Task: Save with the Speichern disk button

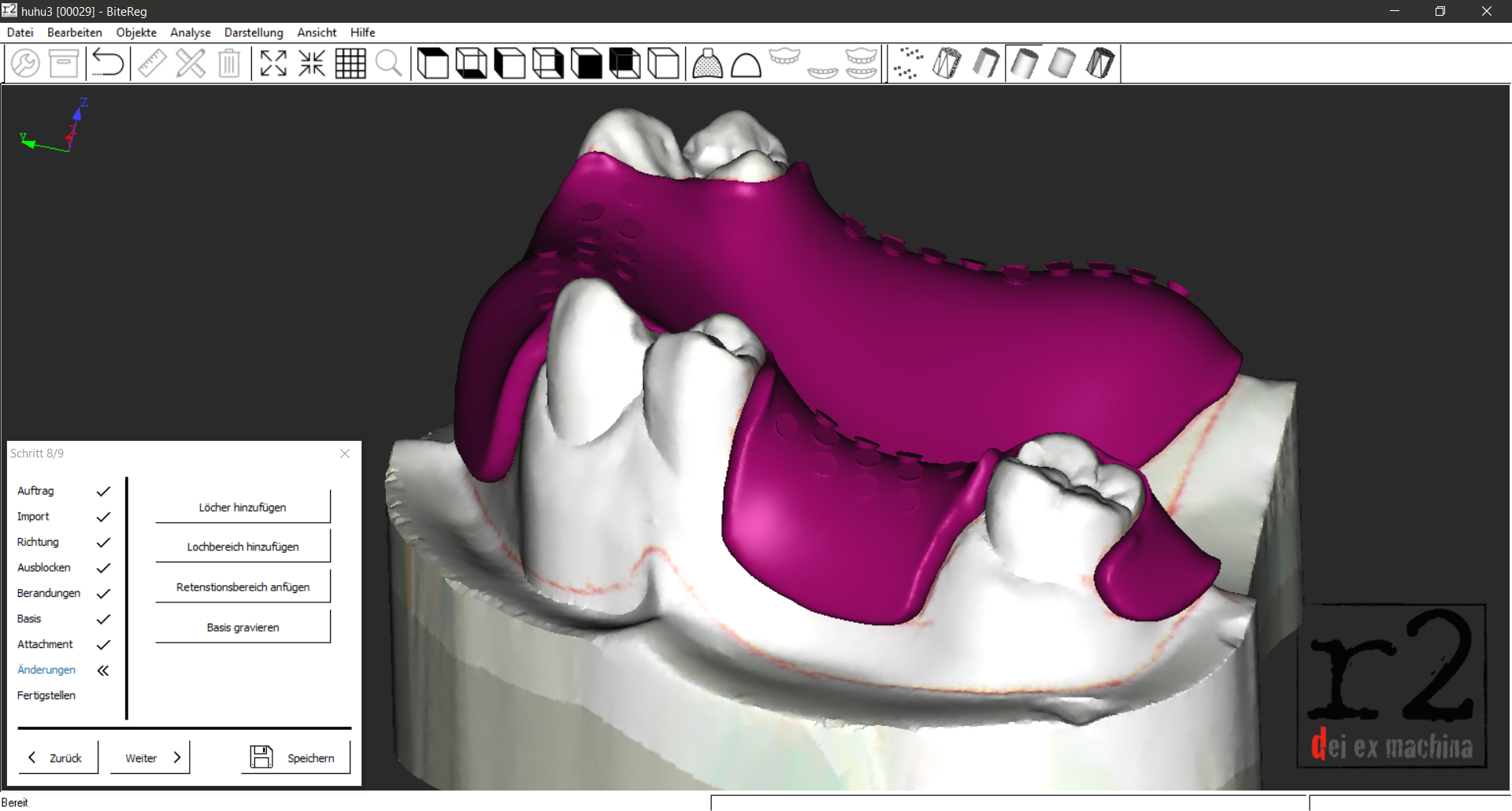Action: (x=295, y=757)
